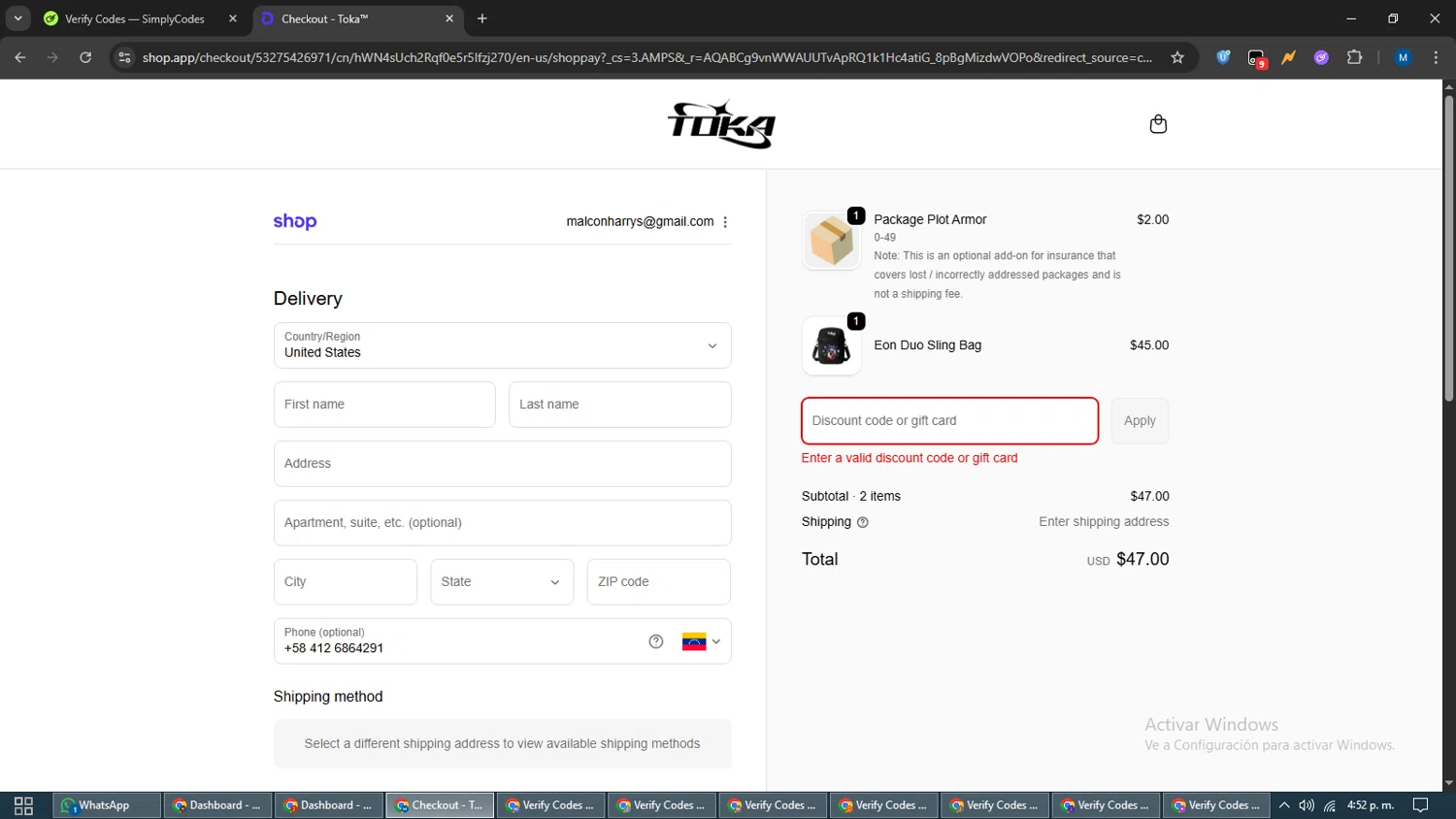
Task: Open the Windows Start task view button
Action: [23, 805]
